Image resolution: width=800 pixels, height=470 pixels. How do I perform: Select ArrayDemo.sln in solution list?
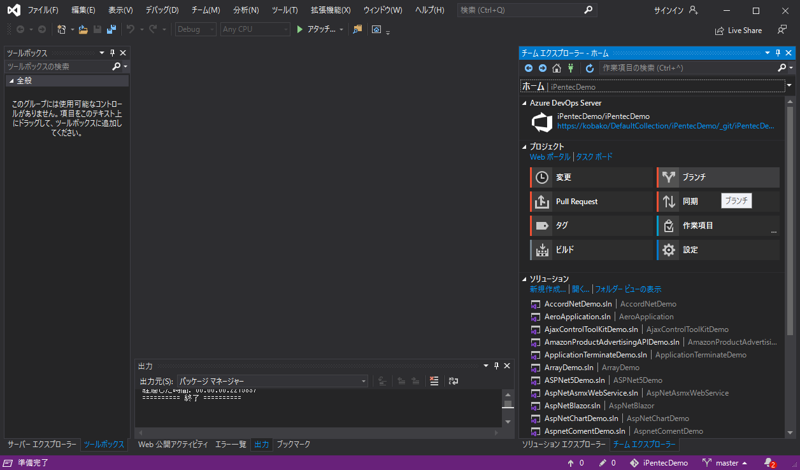(569, 367)
